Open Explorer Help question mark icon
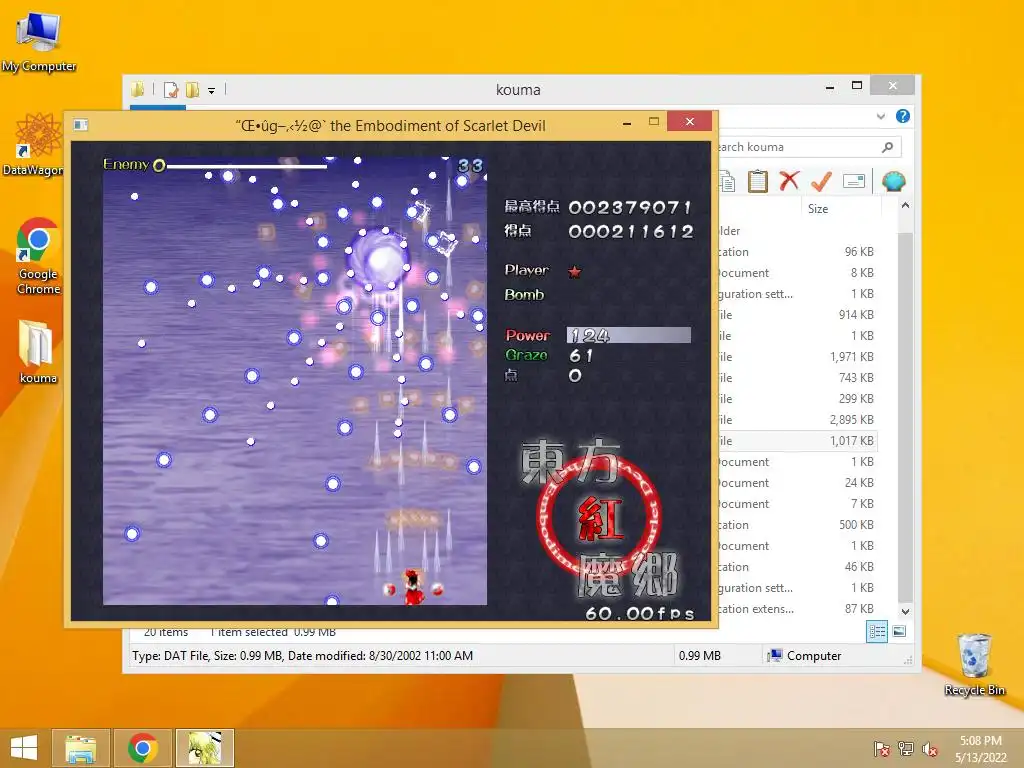The height and width of the screenshot is (768, 1024). tap(903, 116)
